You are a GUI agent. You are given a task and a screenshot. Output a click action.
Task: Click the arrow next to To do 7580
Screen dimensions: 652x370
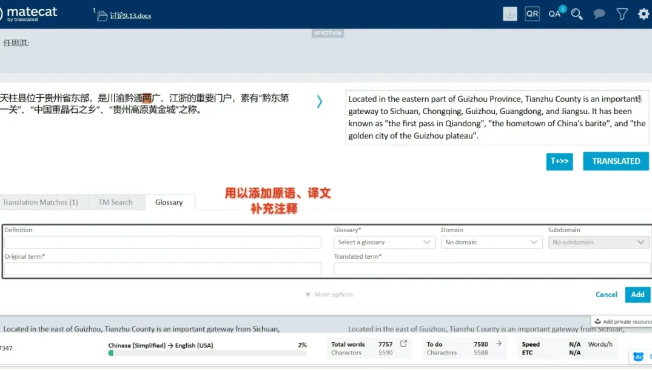[x=499, y=343]
